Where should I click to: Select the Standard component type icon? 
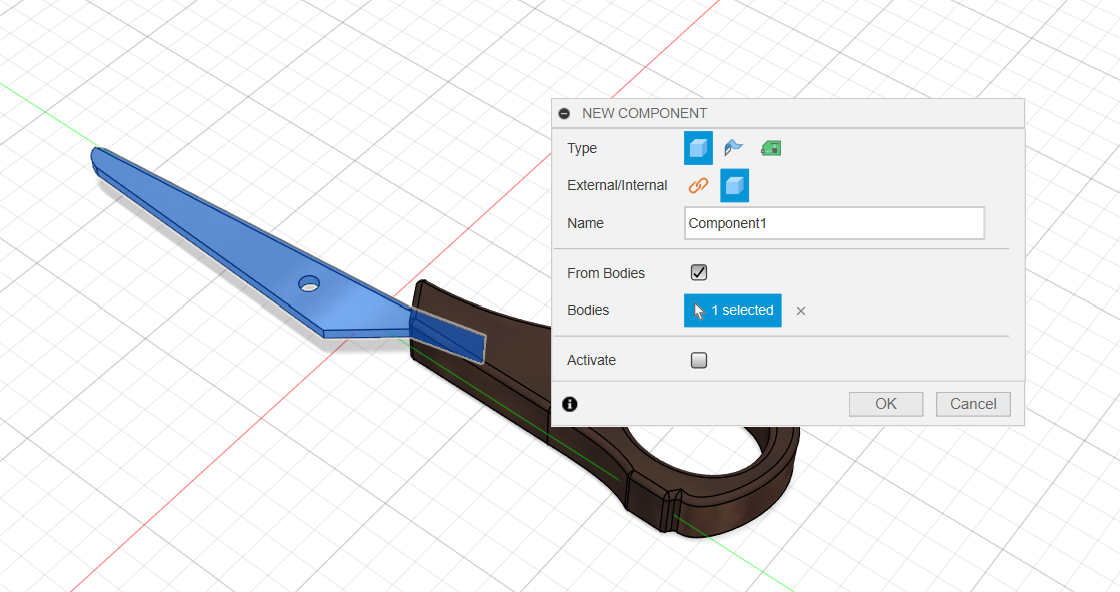coord(698,148)
